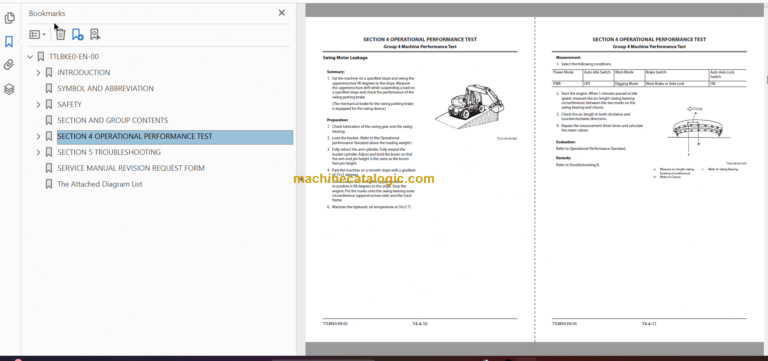Select SECTION 4 OPERATIONAL PERFORMANCE TEST bookmark

[x=175, y=137]
